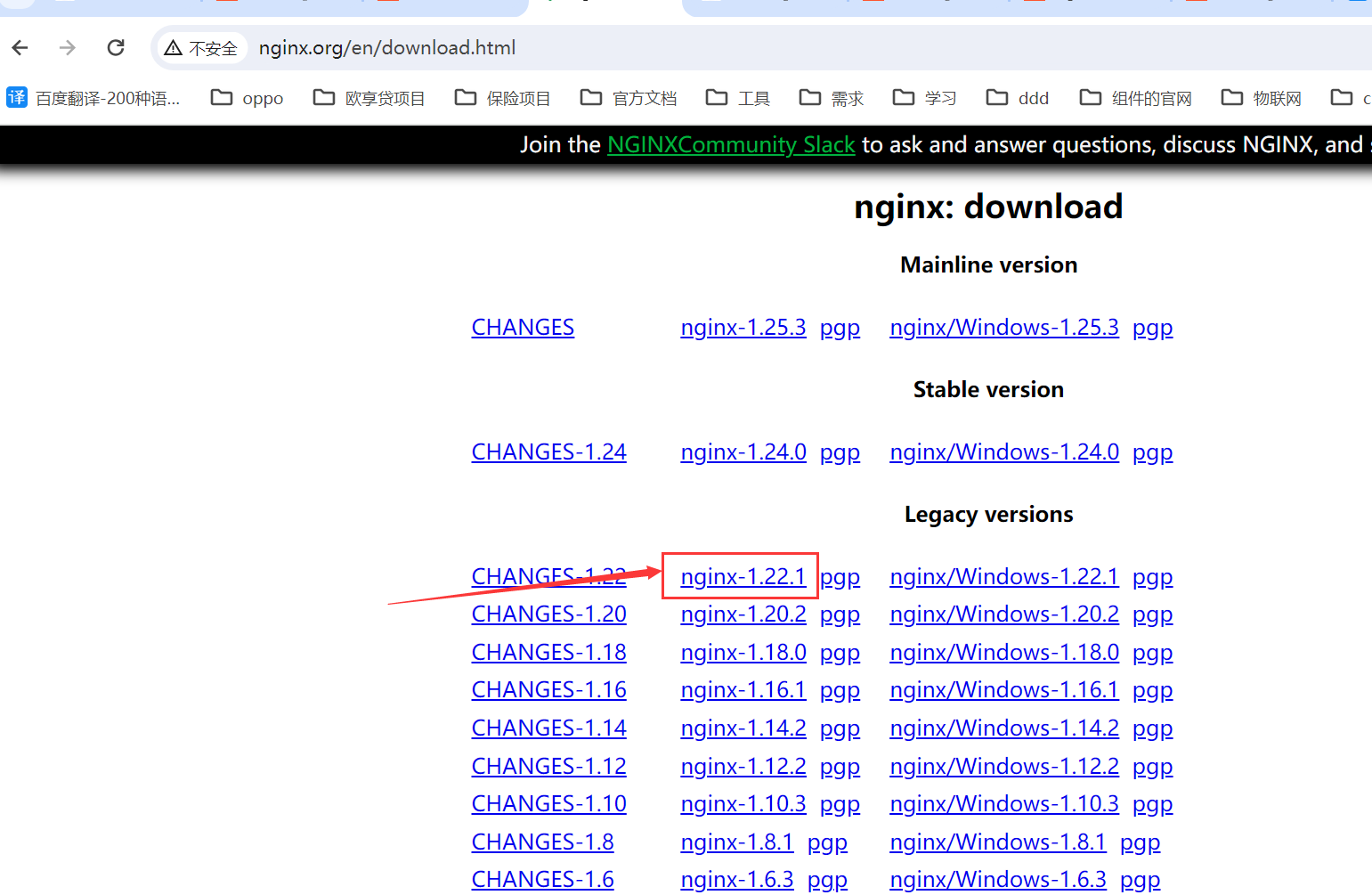Download nginx-1.20.2 source

(743, 614)
